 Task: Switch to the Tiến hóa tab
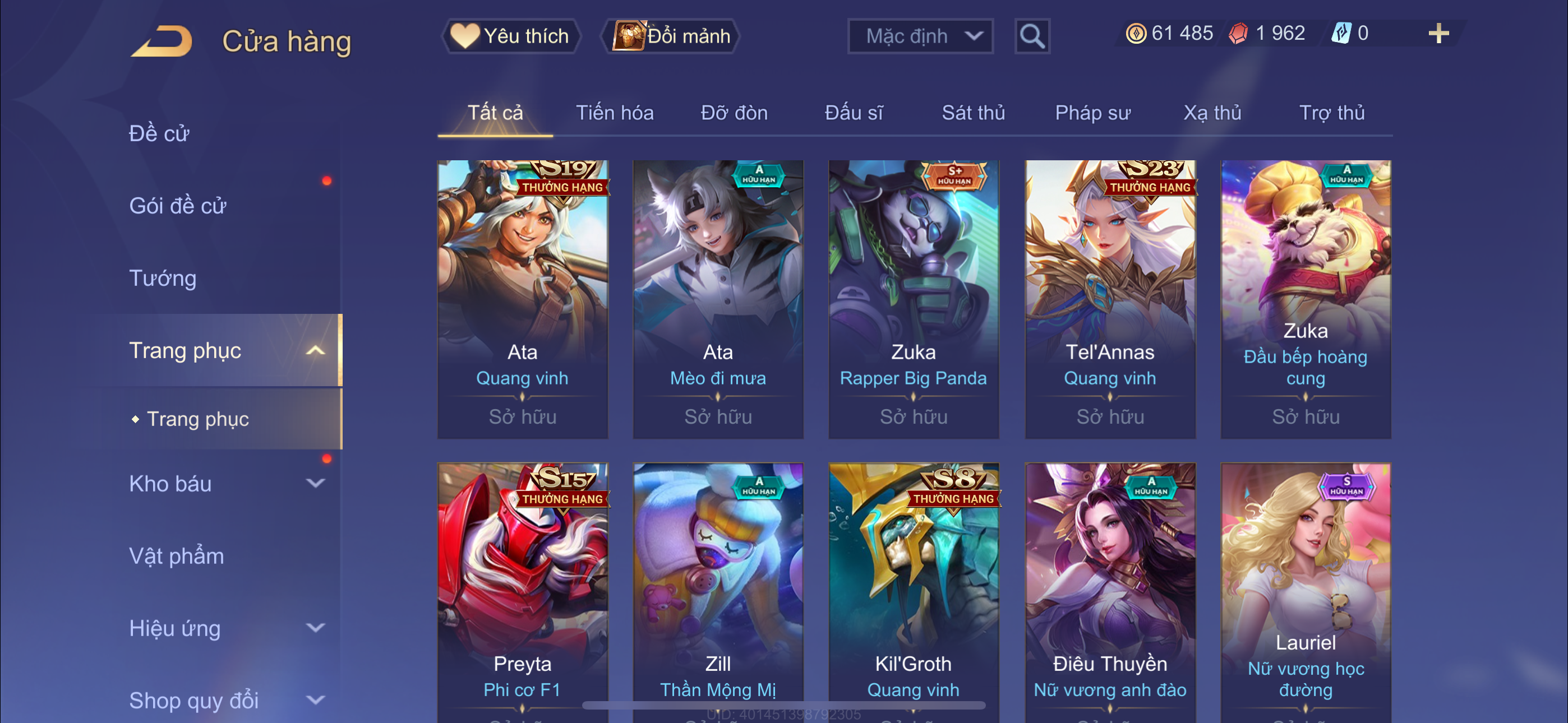click(615, 113)
